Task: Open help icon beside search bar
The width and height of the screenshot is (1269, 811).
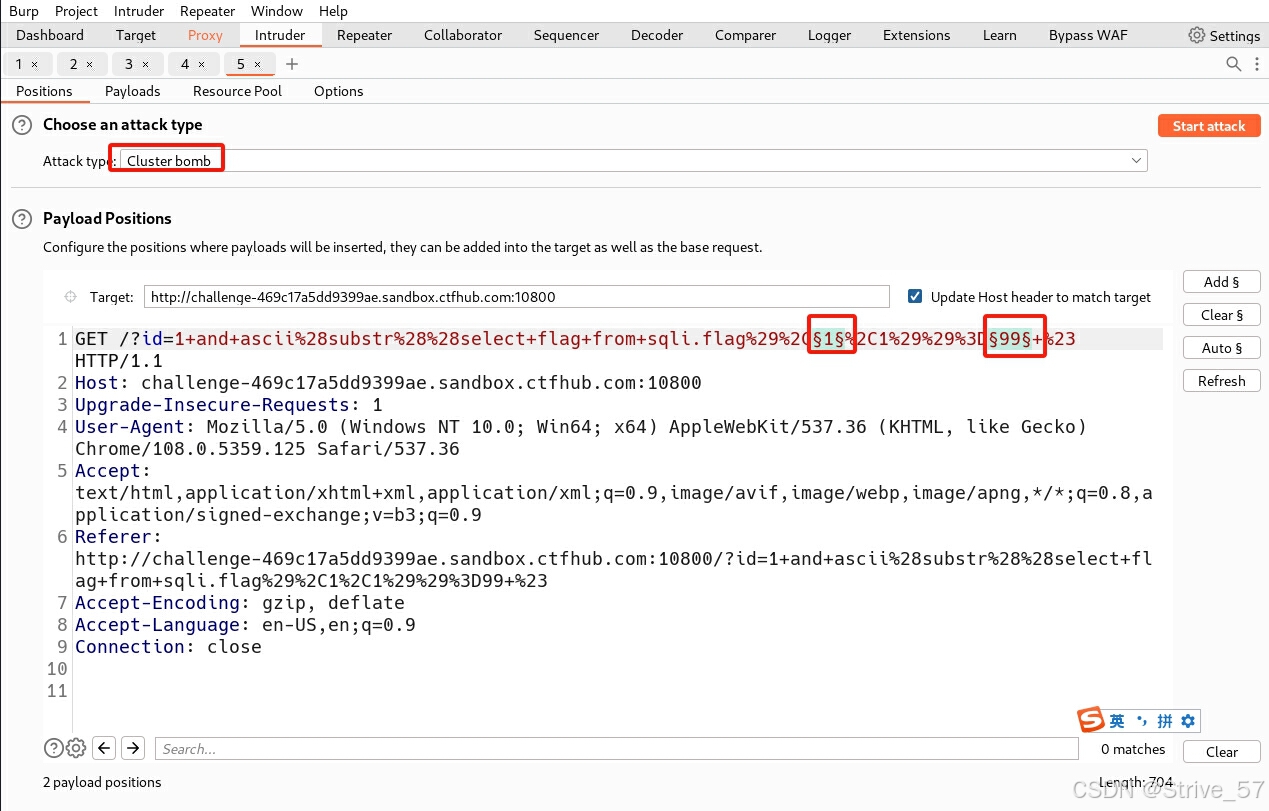Action: click(53, 748)
